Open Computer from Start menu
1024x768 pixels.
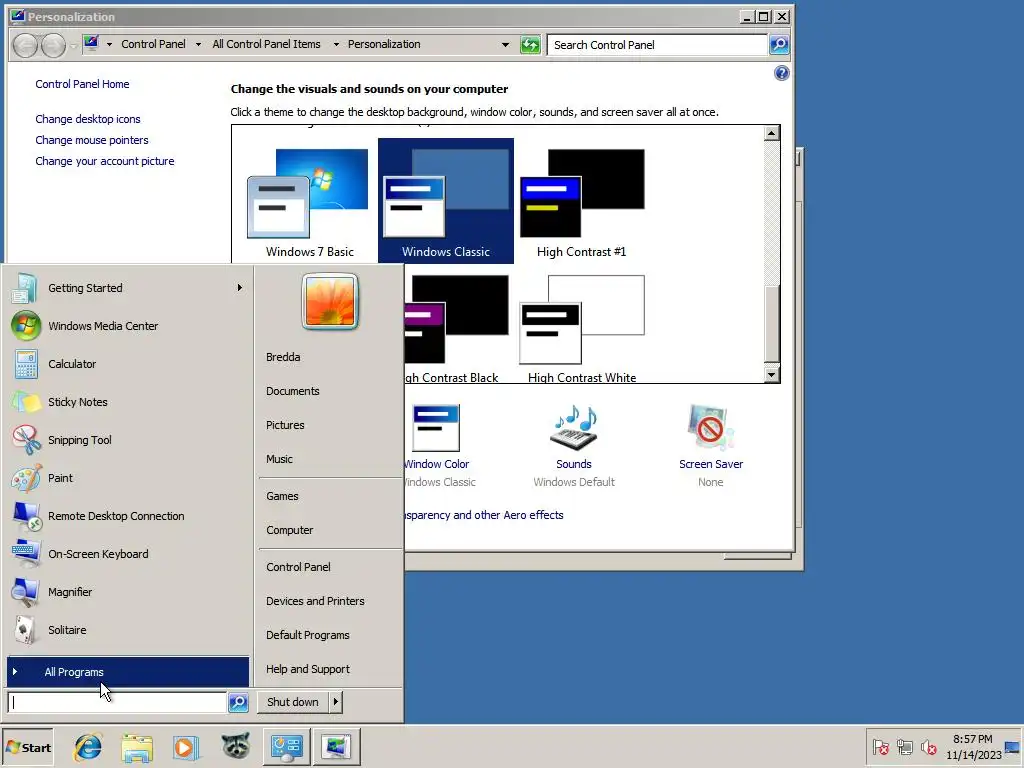pyautogui.click(x=289, y=530)
